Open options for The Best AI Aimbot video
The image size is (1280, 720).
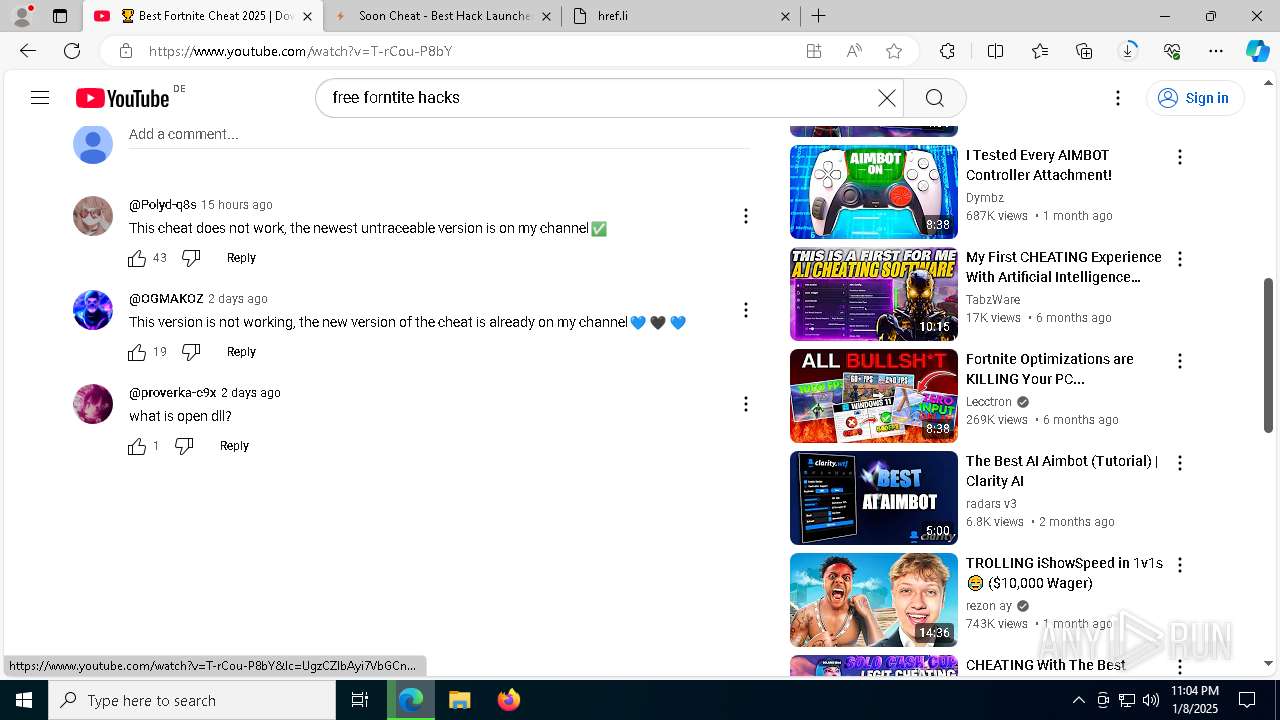(x=1180, y=463)
